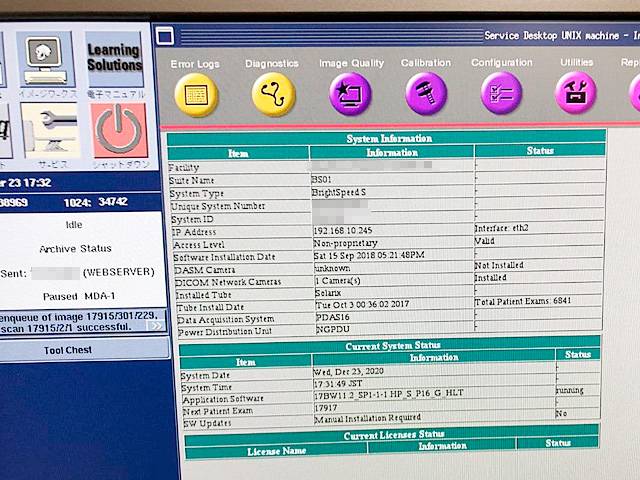Click the Interface: eth2 status
640x480 pixels.
[502, 228]
